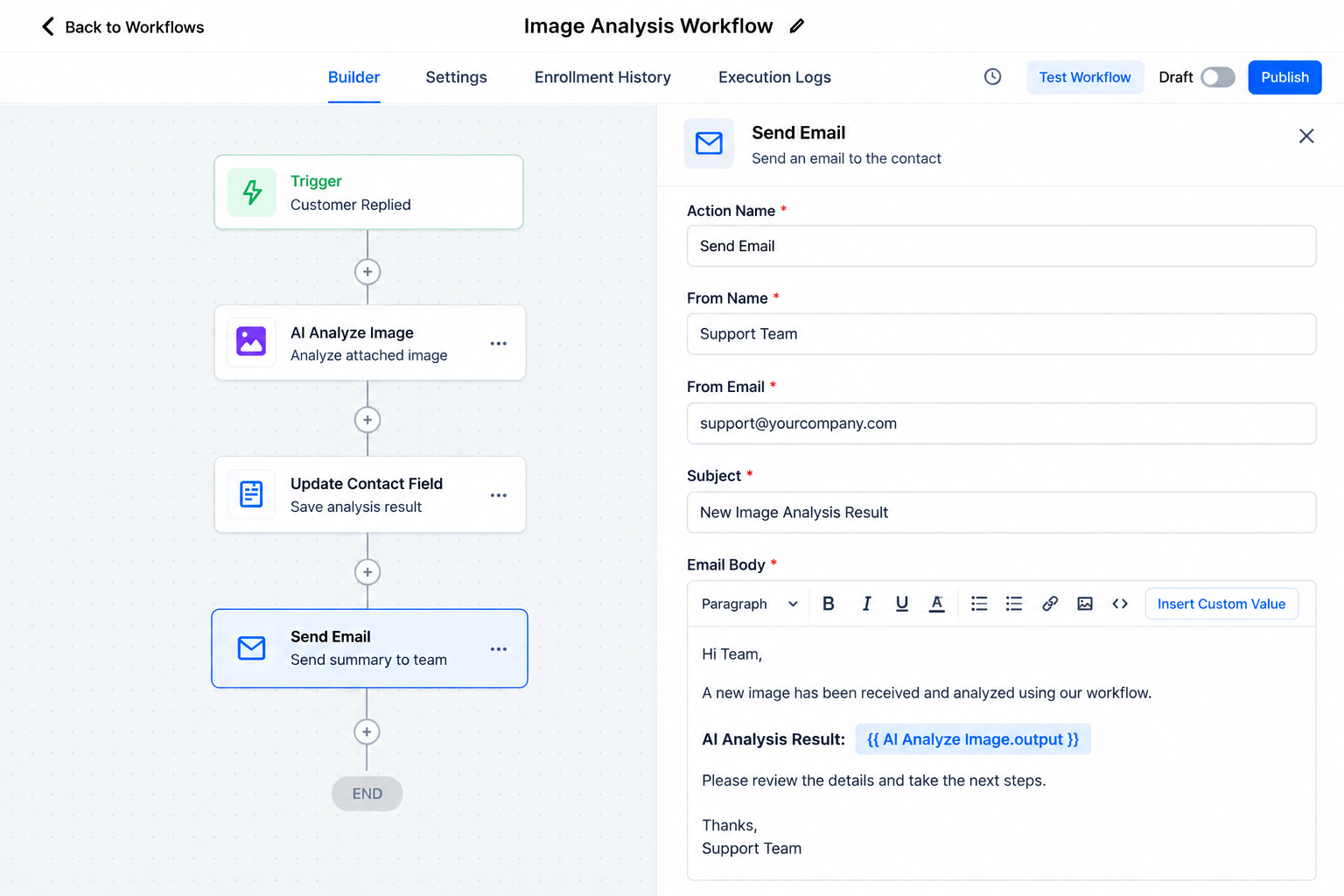Screen dimensions: 1344x896
Task: Go to the Enrollment History tab
Action: (x=603, y=77)
